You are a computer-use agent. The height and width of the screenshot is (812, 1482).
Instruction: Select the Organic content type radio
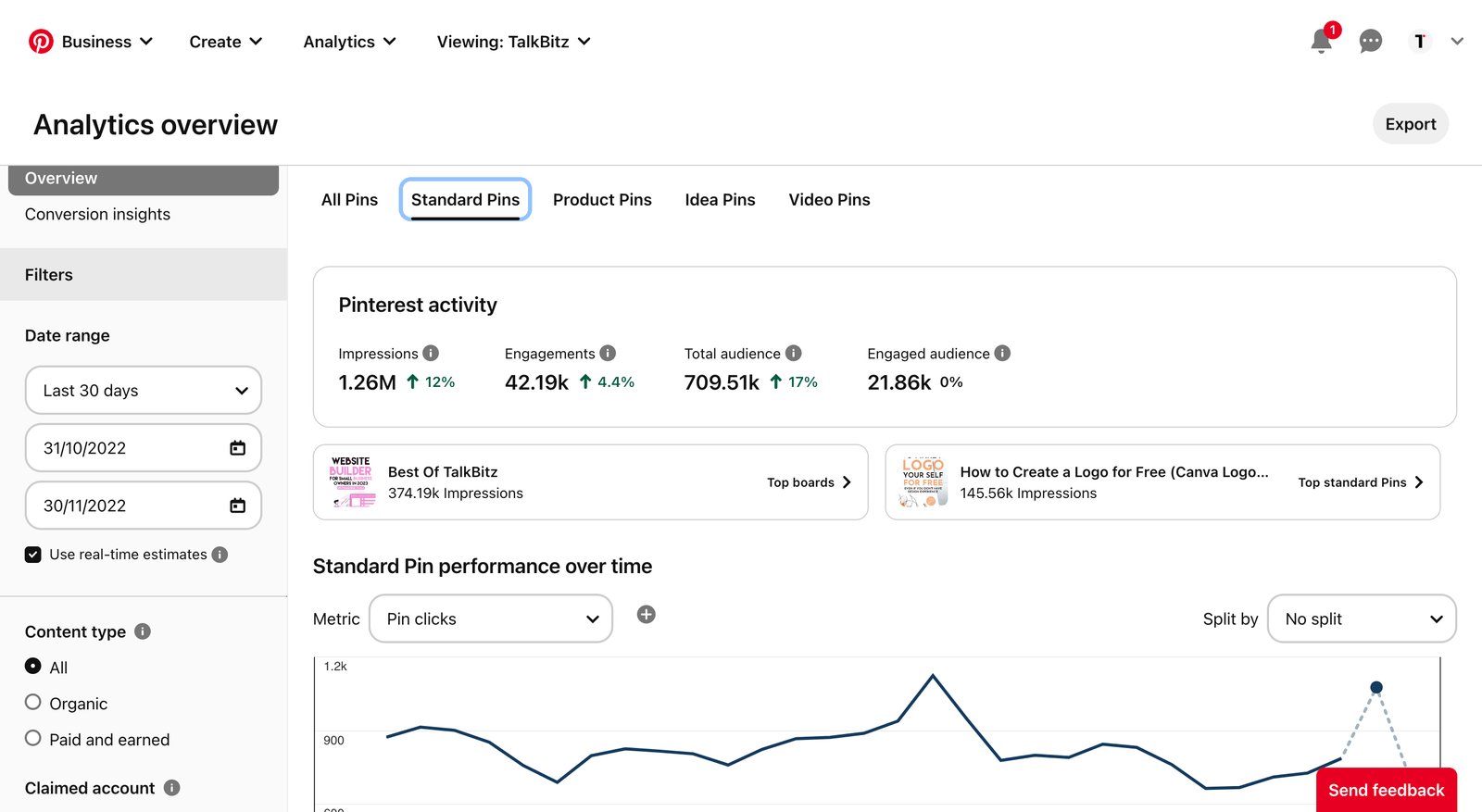coord(33,702)
